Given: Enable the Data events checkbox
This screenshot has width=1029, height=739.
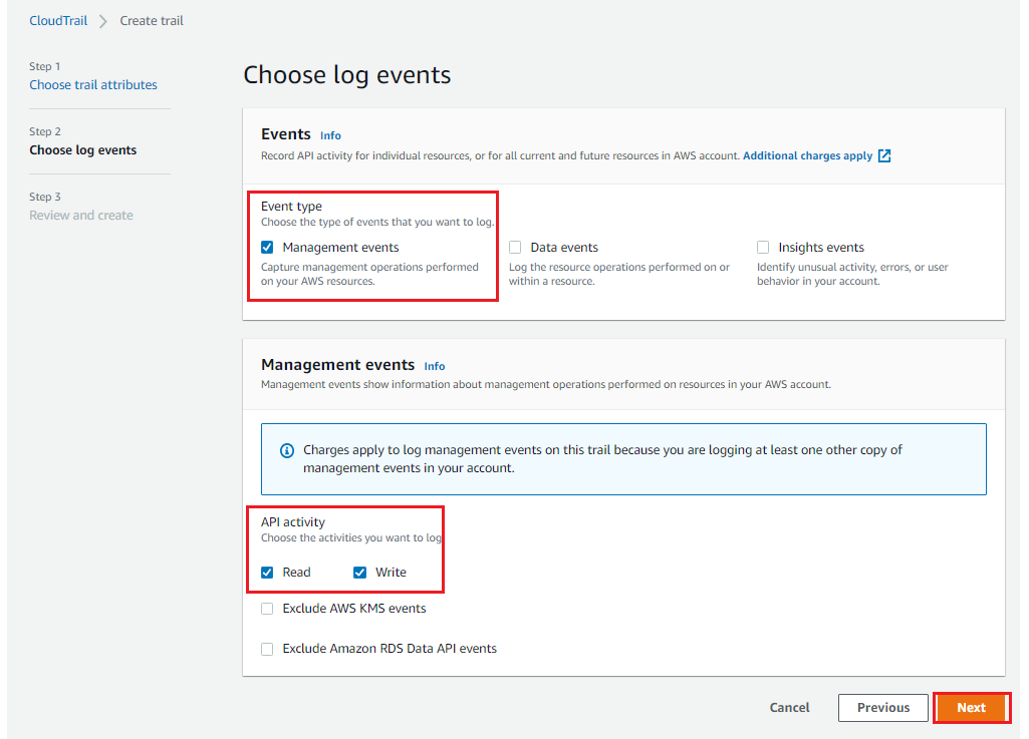Looking at the screenshot, I should coord(515,247).
